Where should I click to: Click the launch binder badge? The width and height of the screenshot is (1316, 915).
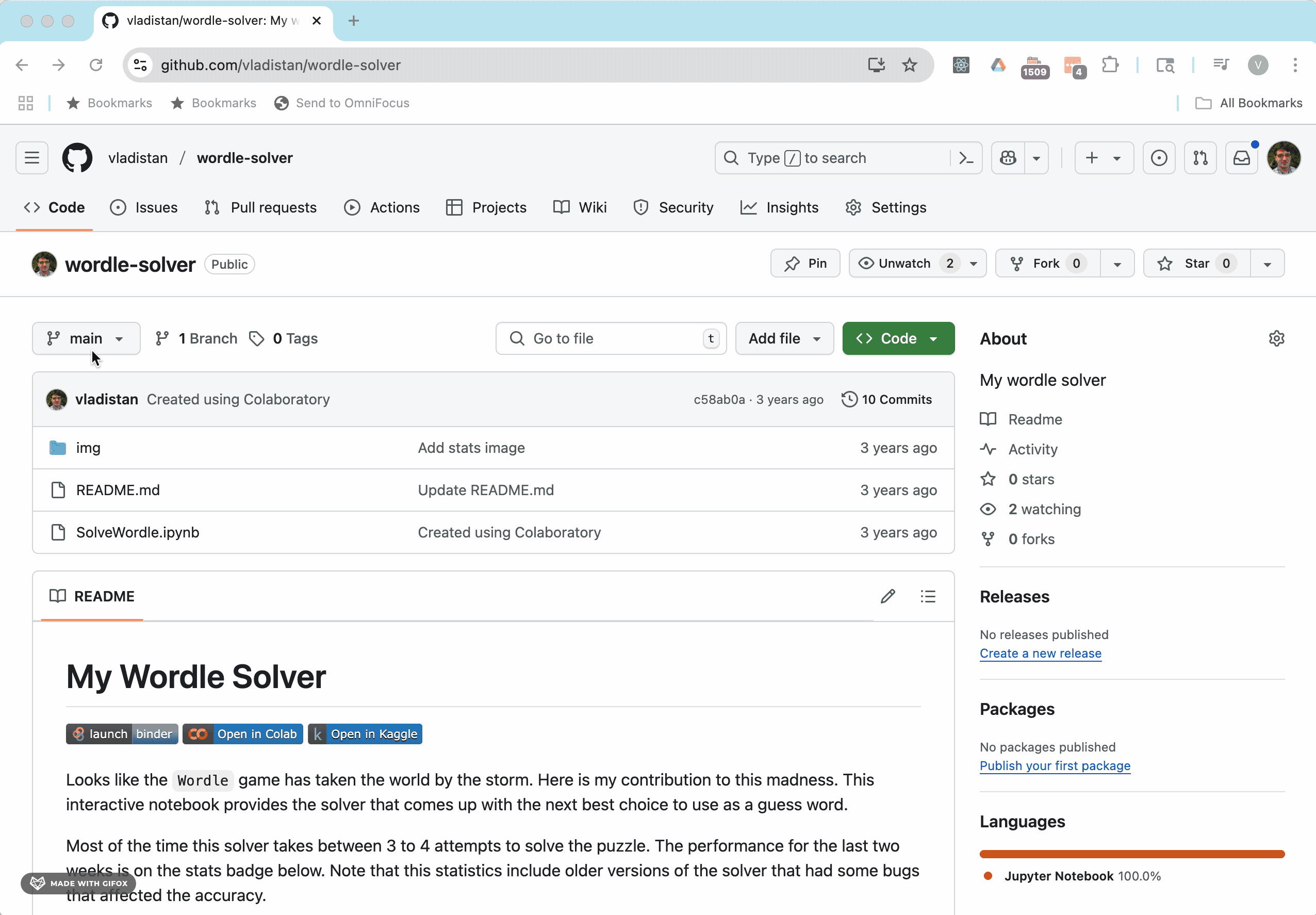tap(122, 734)
